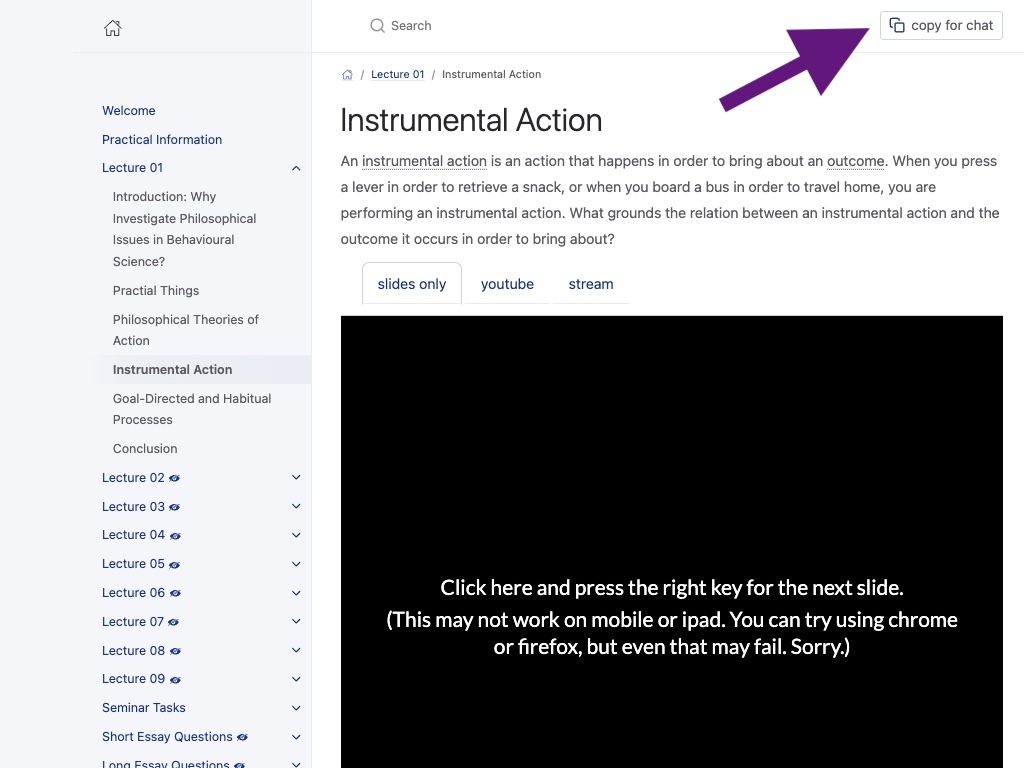Viewport: 1024px width, 768px height.
Task: Expand the Lecture 07 chevron
Action: click(296, 622)
